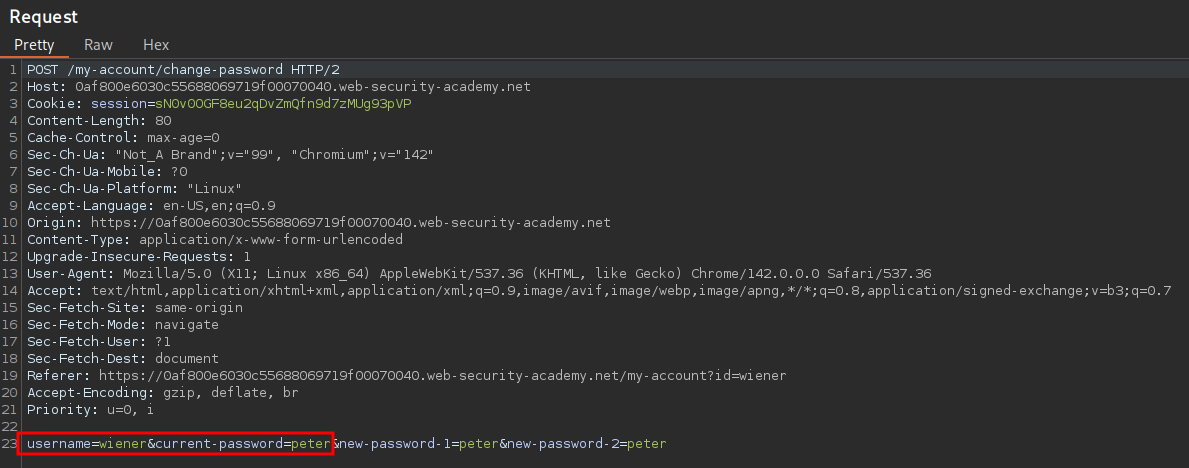This screenshot has height=468, width=1189.
Task: Click inside the Host header line
Action: coord(300,87)
